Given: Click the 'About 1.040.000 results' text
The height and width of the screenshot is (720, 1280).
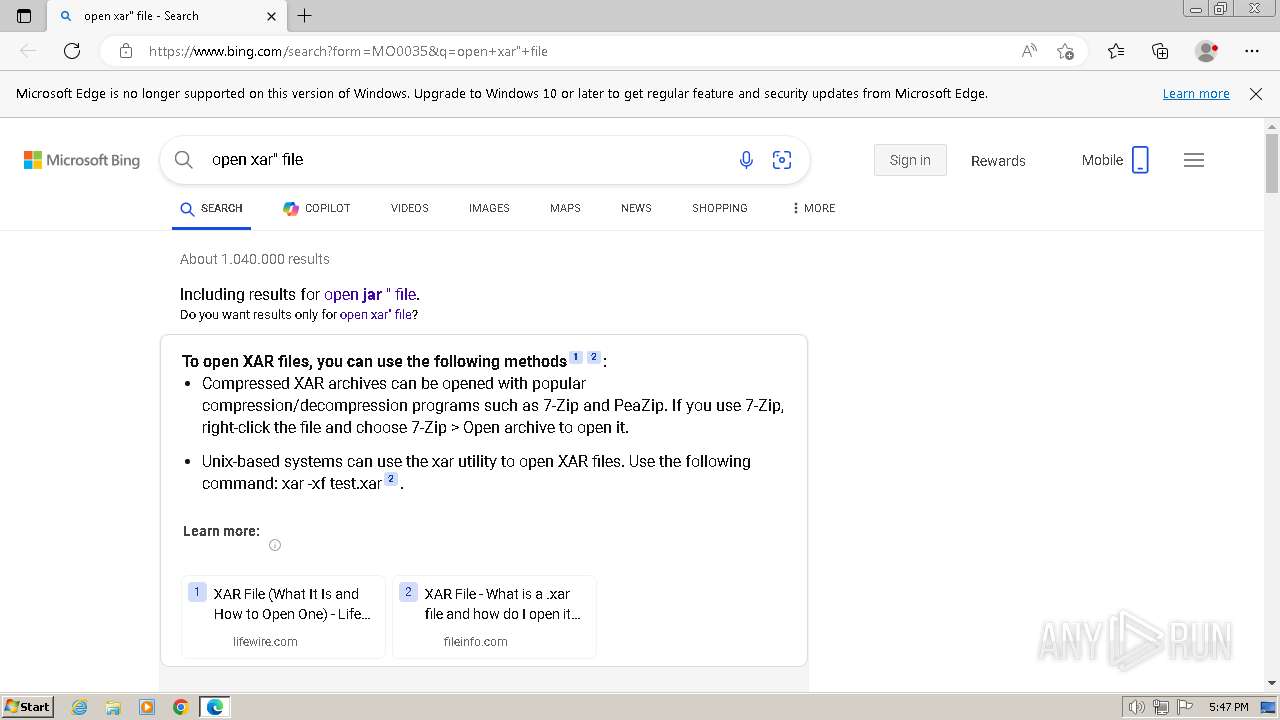Looking at the screenshot, I should point(255,259).
